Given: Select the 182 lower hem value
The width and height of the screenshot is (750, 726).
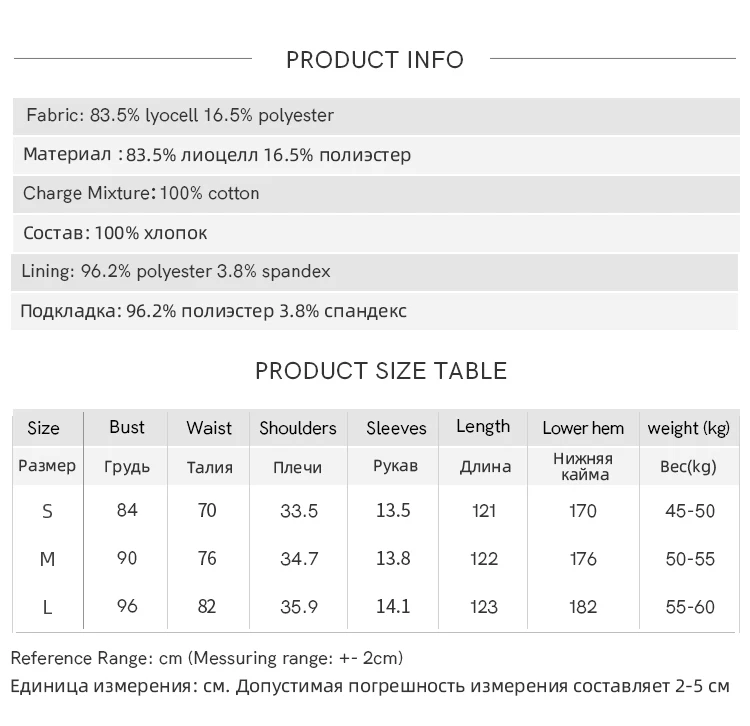Looking at the screenshot, I should coord(583,607).
